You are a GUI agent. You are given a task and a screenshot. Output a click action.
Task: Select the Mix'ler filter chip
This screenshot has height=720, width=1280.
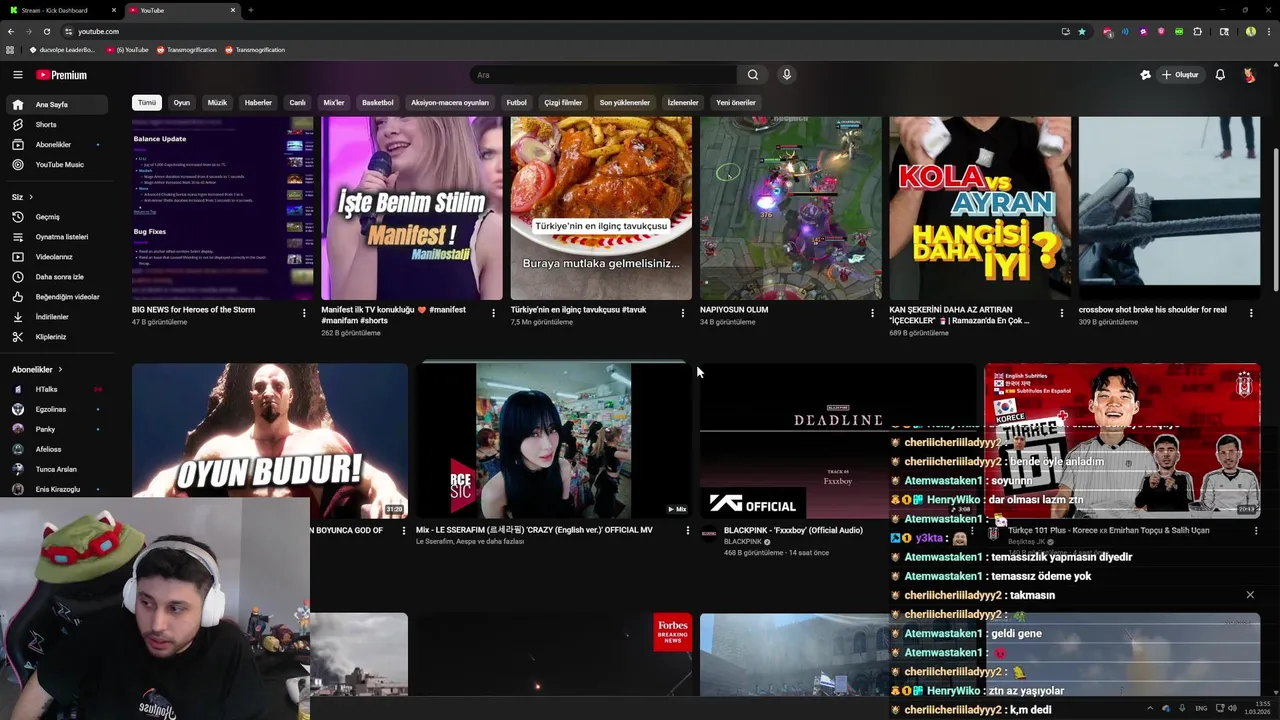click(334, 103)
